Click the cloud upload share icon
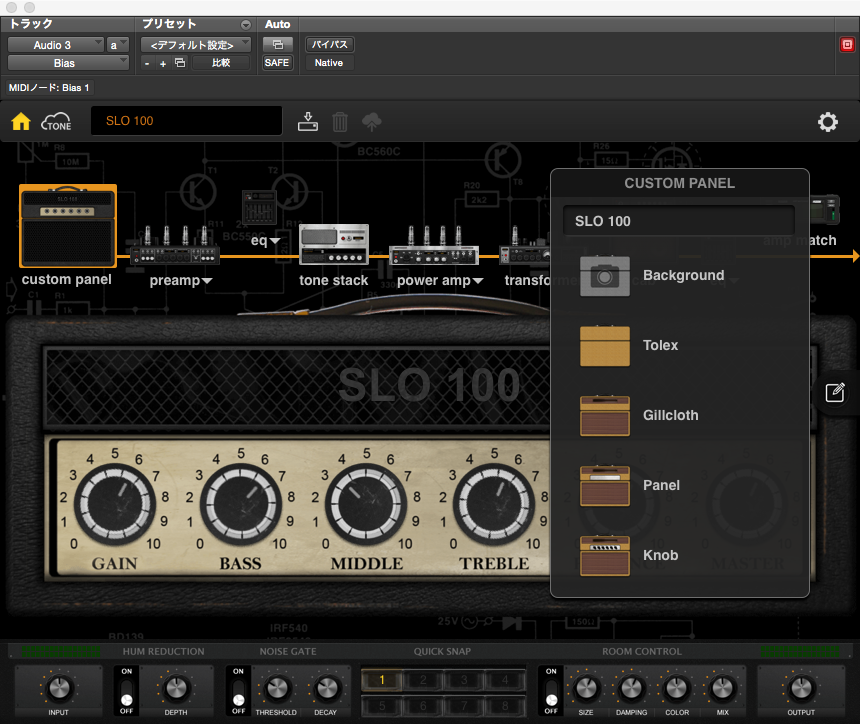Image resolution: width=860 pixels, height=724 pixels. pos(371,122)
